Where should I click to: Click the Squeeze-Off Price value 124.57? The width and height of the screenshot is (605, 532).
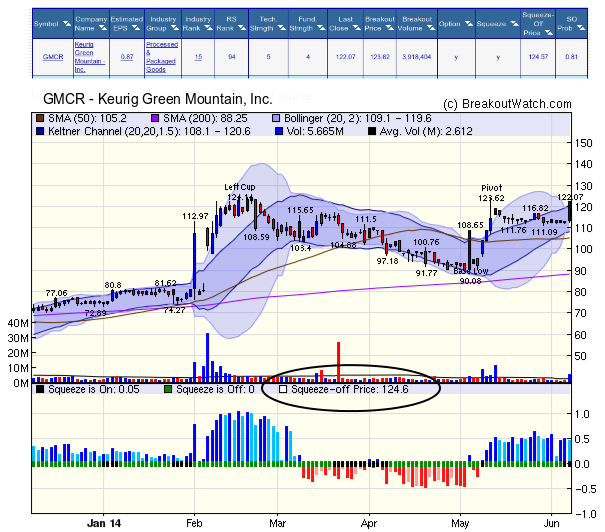pyautogui.click(x=538, y=57)
